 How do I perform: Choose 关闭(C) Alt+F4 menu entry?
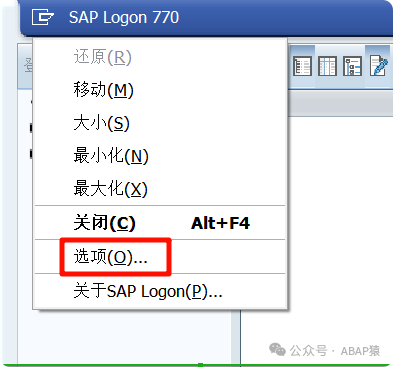point(160,223)
